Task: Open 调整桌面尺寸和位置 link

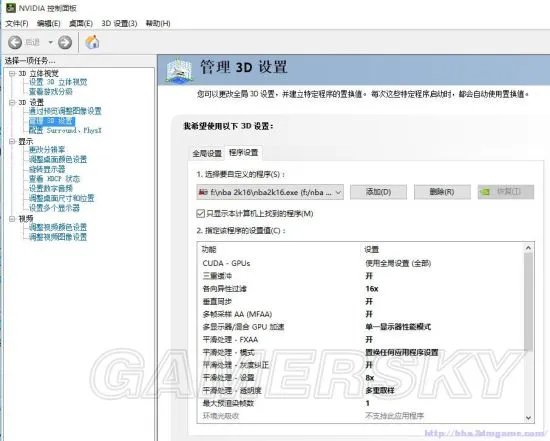Action: tap(61, 198)
